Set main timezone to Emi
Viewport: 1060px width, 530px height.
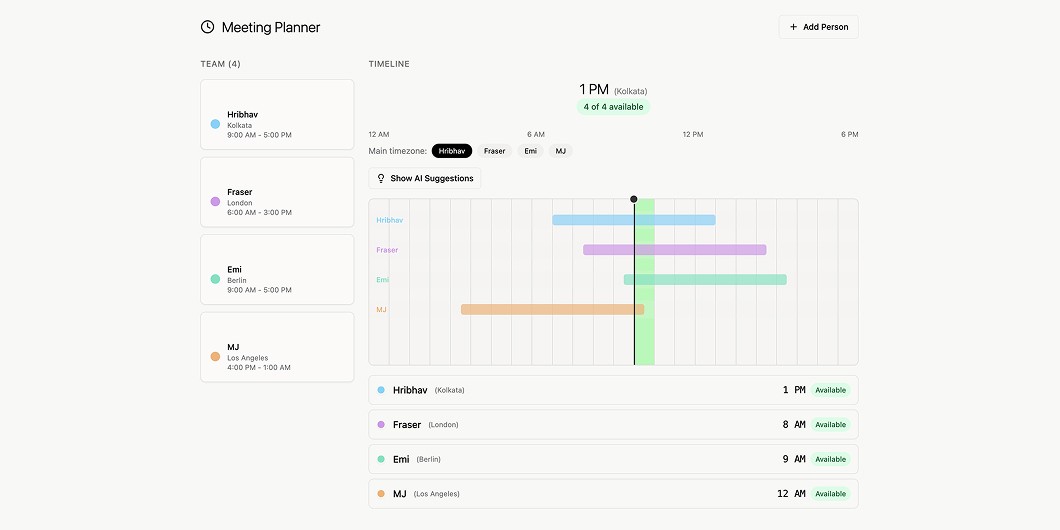click(x=531, y=151)
